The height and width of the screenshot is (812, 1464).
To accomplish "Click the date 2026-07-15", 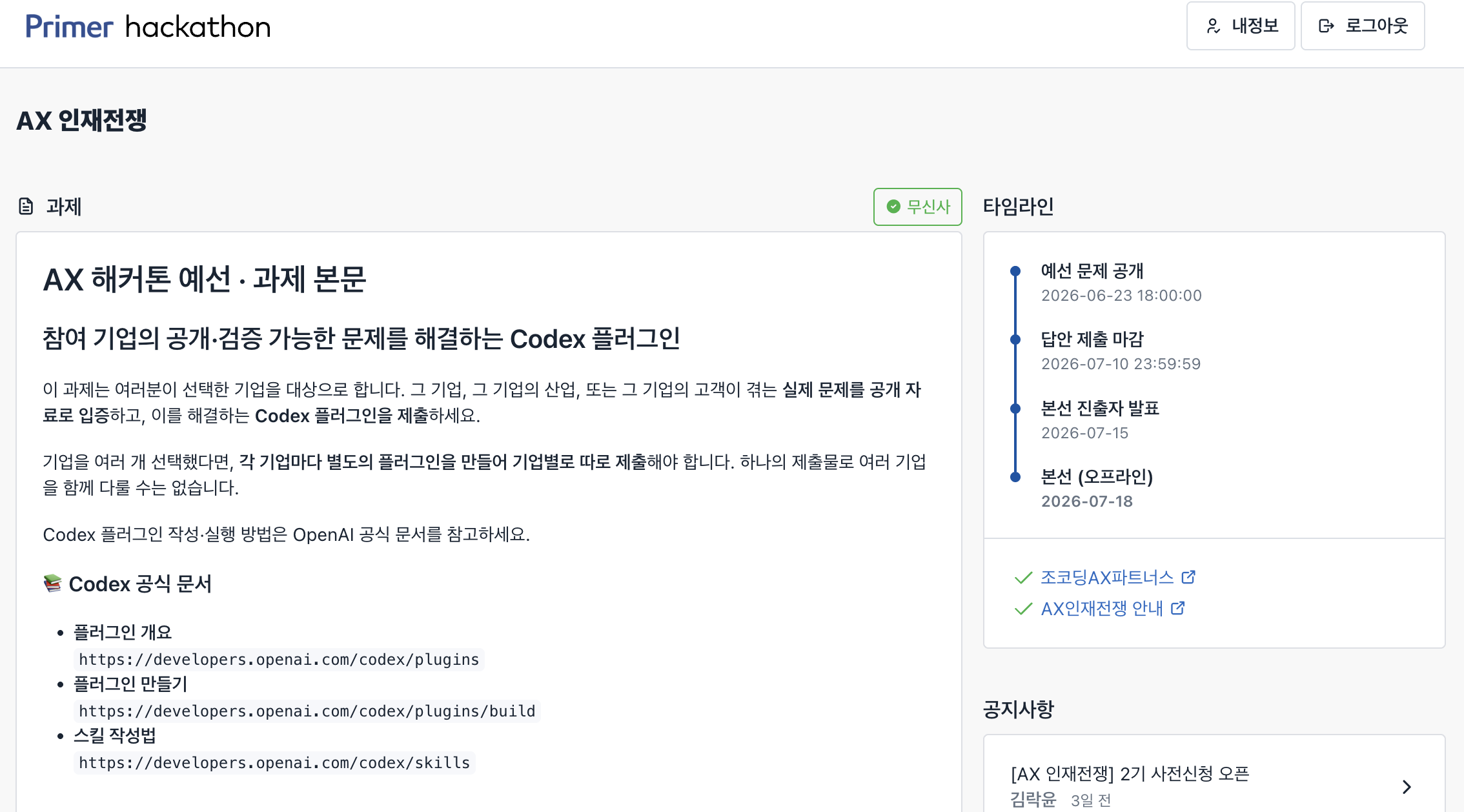I will tap(1084, 433).
